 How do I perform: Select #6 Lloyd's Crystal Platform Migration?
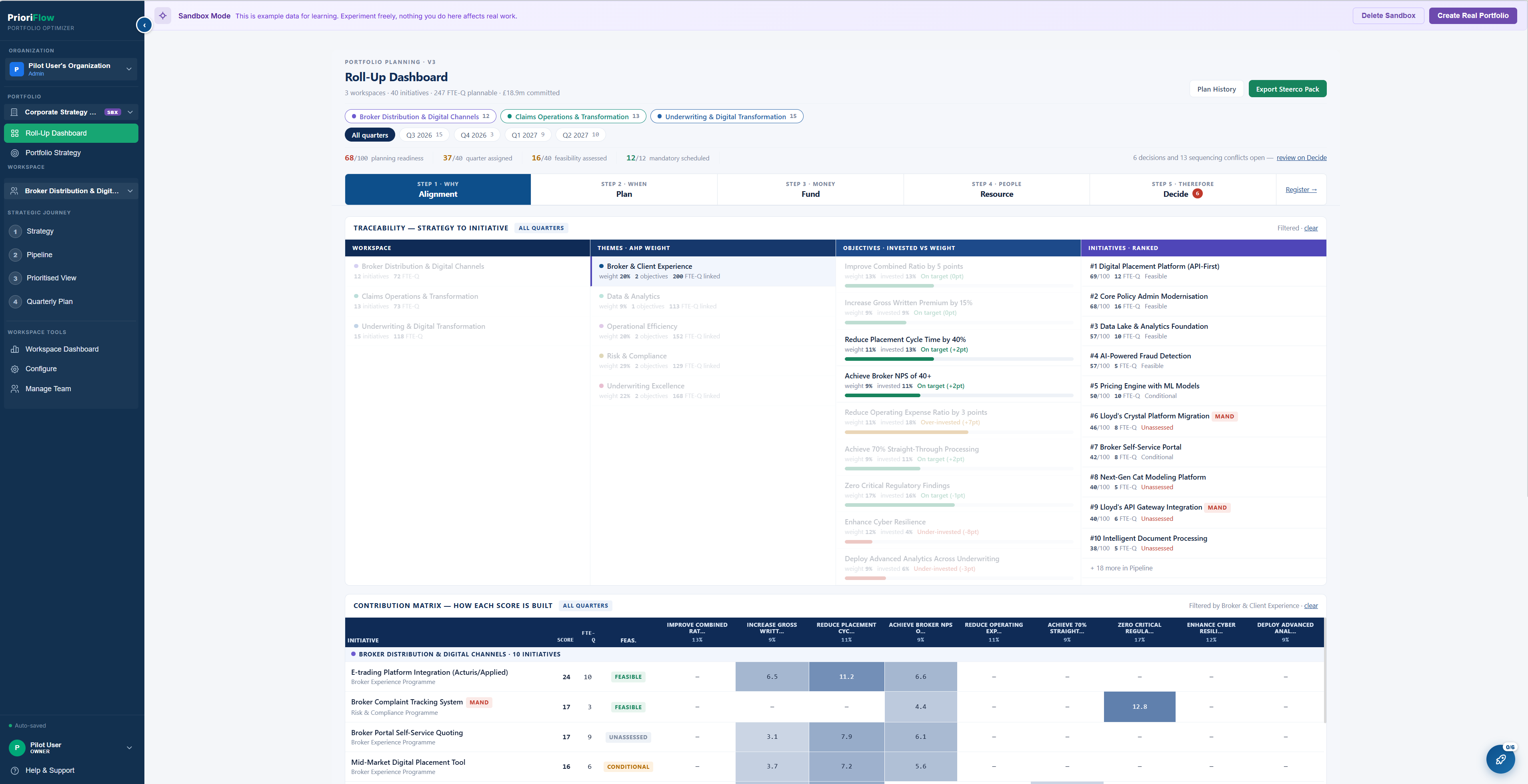click(x=1204, y=422)
